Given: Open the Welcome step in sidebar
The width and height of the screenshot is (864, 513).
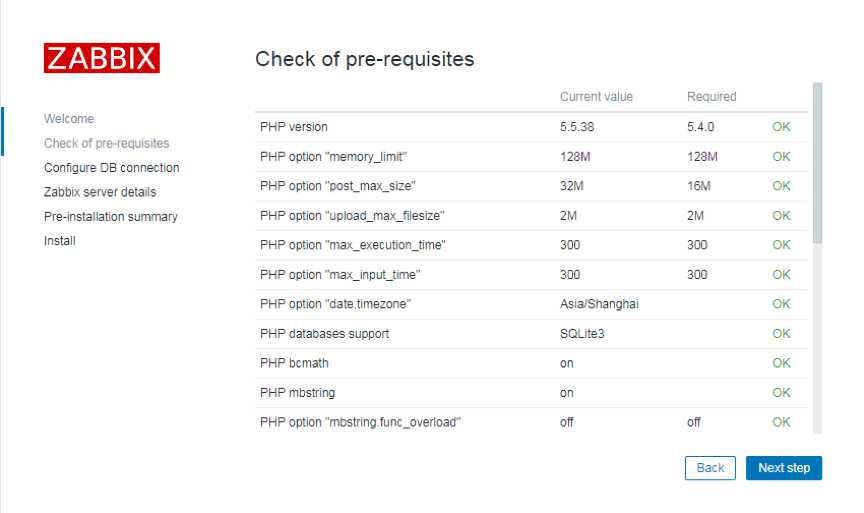Looking at the screenshot, I should (x=69, y=118).
